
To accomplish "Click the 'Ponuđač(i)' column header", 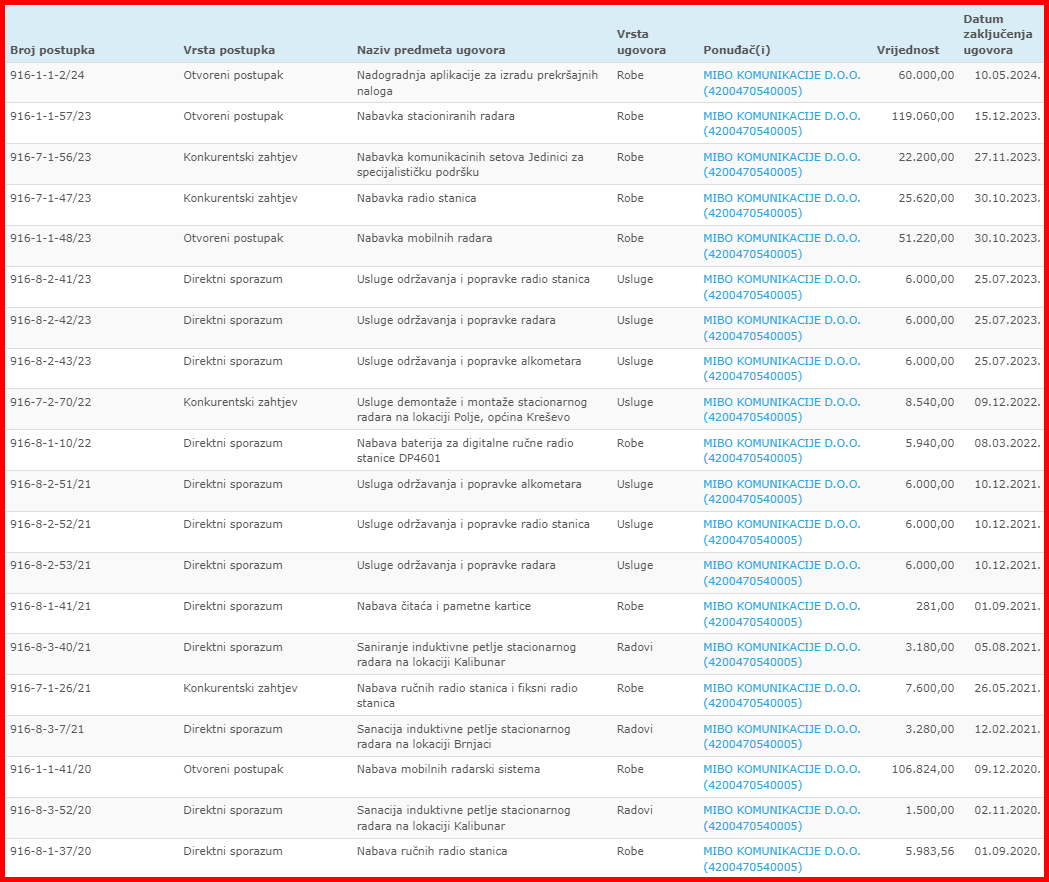I will (737, 50).
